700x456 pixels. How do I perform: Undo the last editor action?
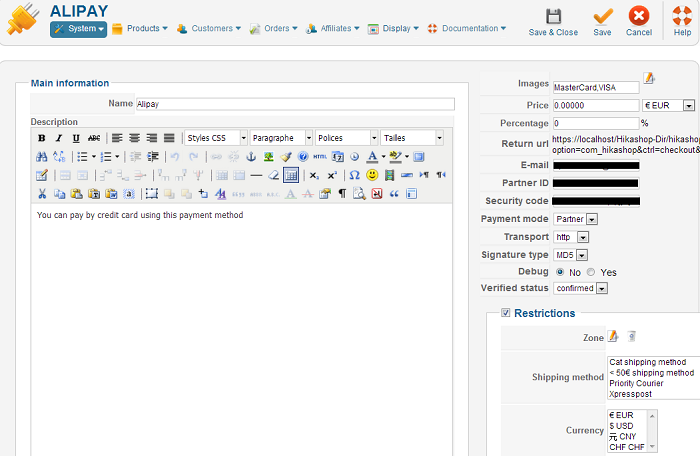click(175, 157)
